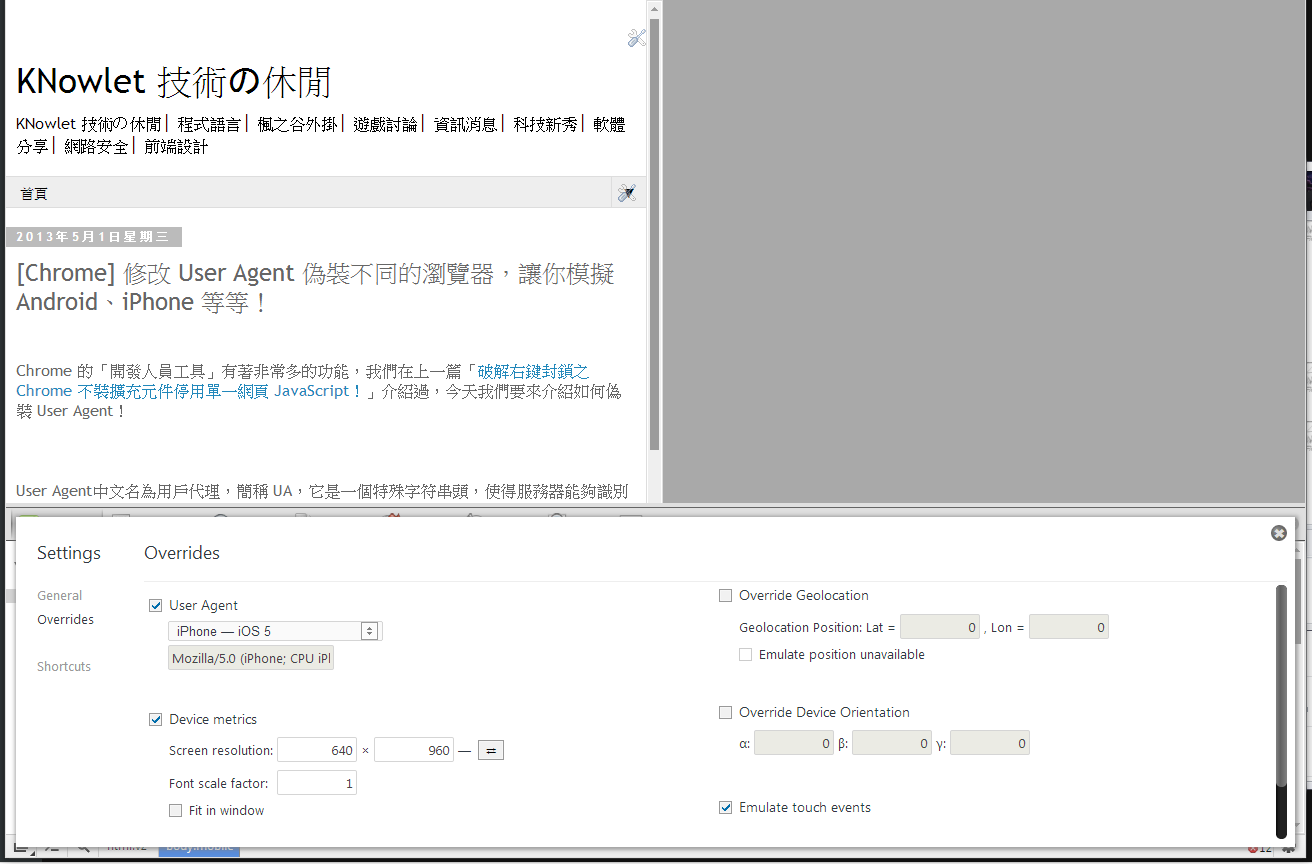Switch to the General settings tab
Screen dimensions: 1312x864
point(60,595)
